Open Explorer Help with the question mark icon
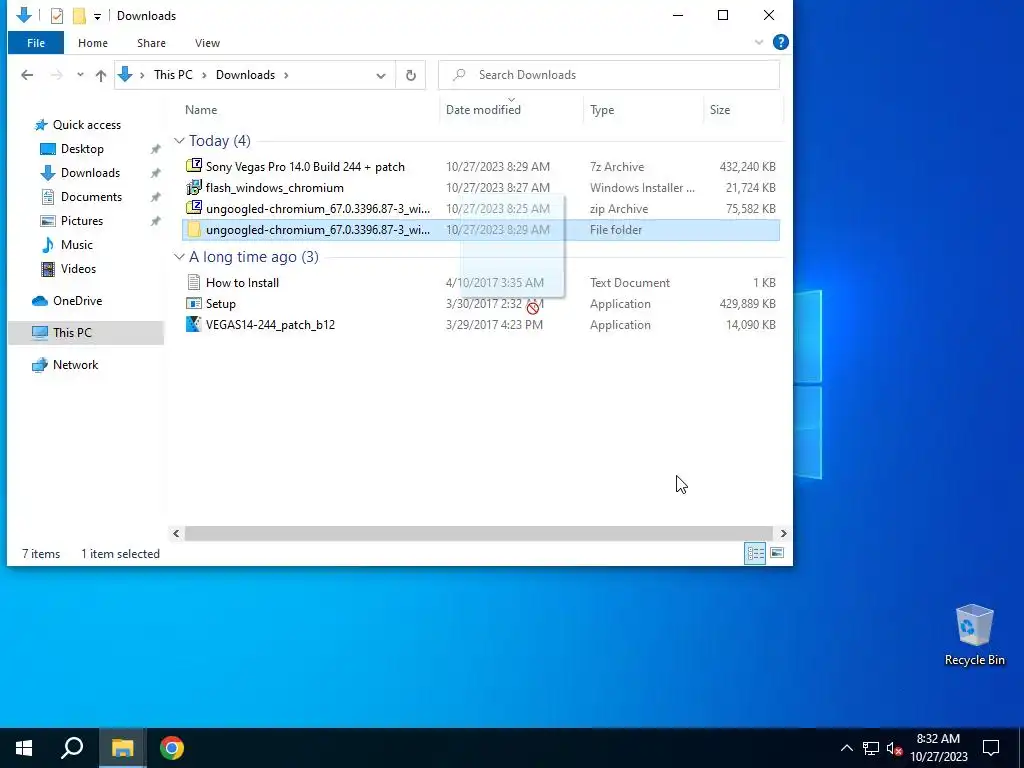Screen dimensions: 1024x768 tap(780, 42)
